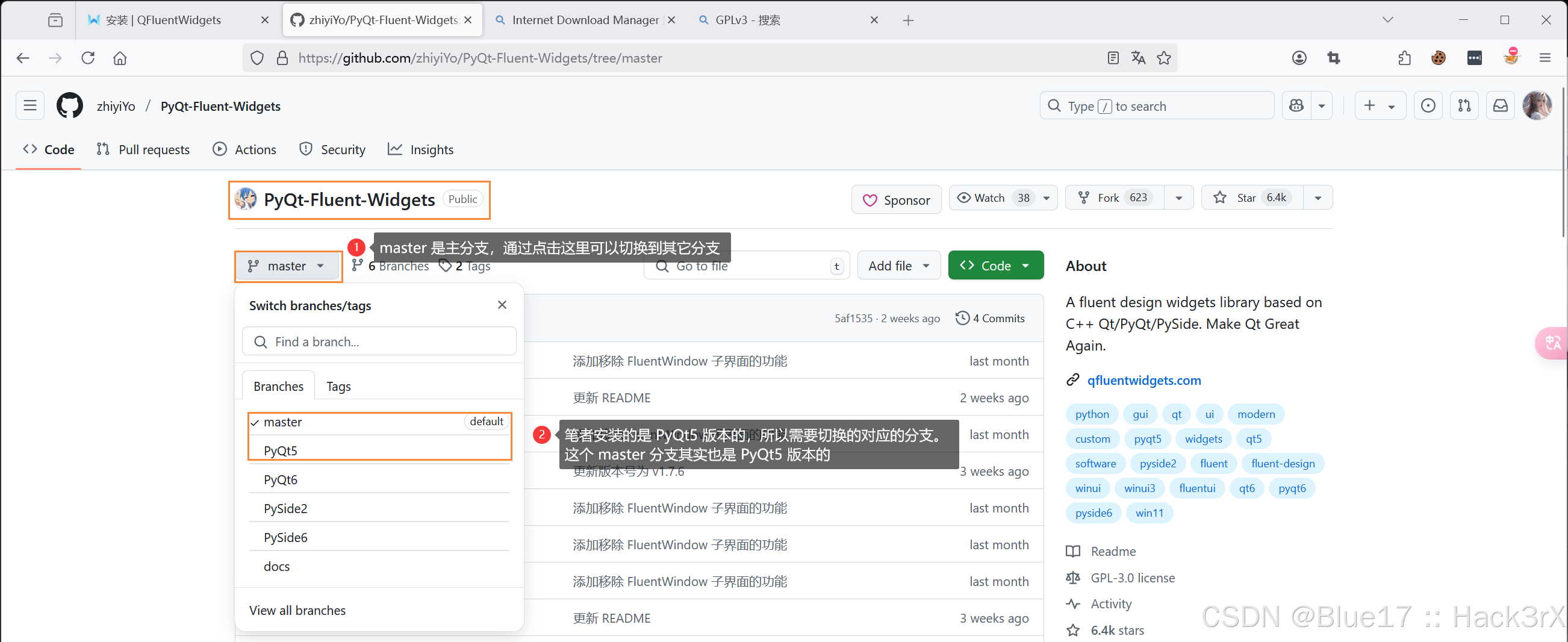1568x642 pixels.
Task: Open GitHub Copilot chat icon
Action: 1296,106
